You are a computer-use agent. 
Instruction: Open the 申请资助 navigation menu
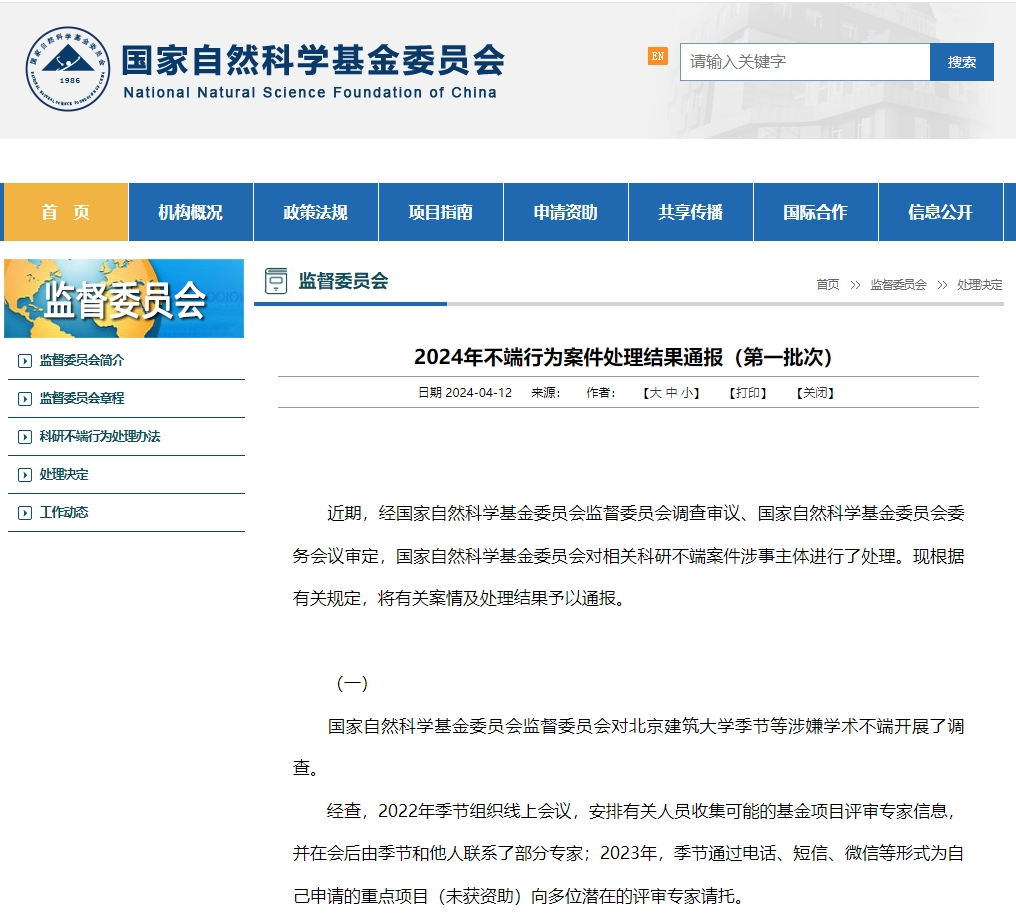(565, 212)
